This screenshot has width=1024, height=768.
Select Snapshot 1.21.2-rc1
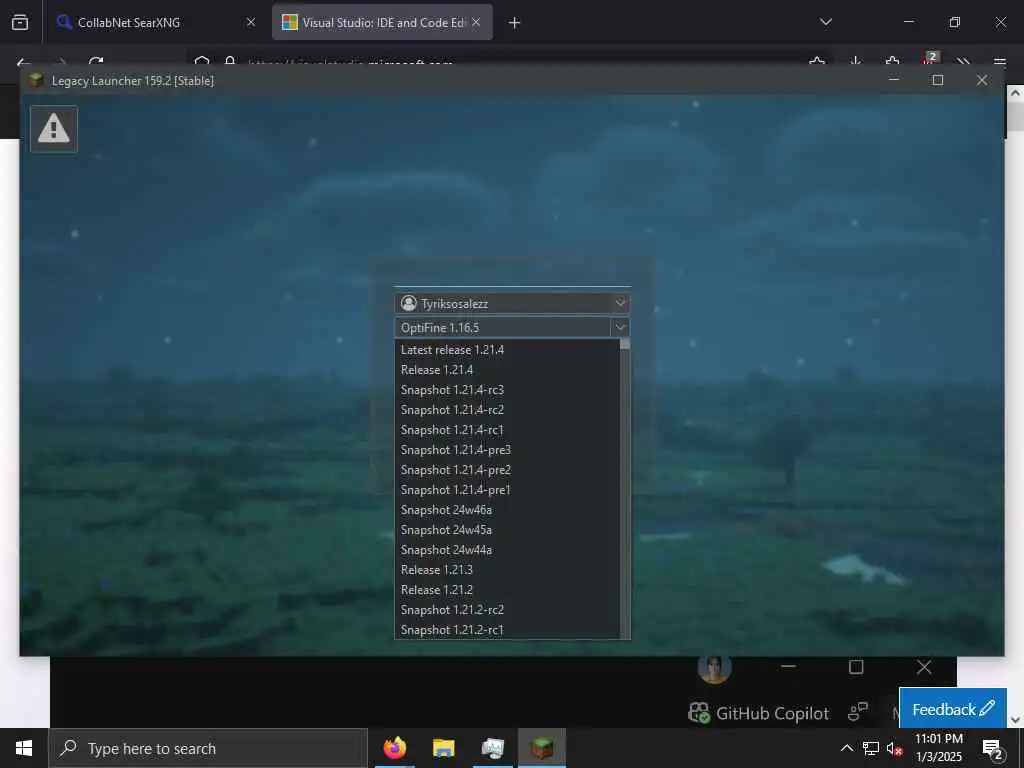507,630
